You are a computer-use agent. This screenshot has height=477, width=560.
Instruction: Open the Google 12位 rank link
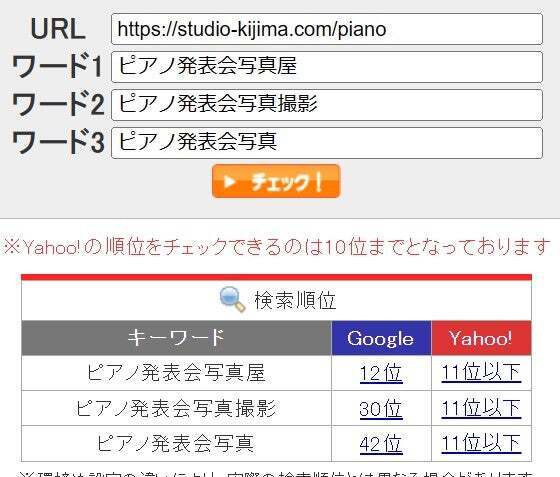pos(381,373)
